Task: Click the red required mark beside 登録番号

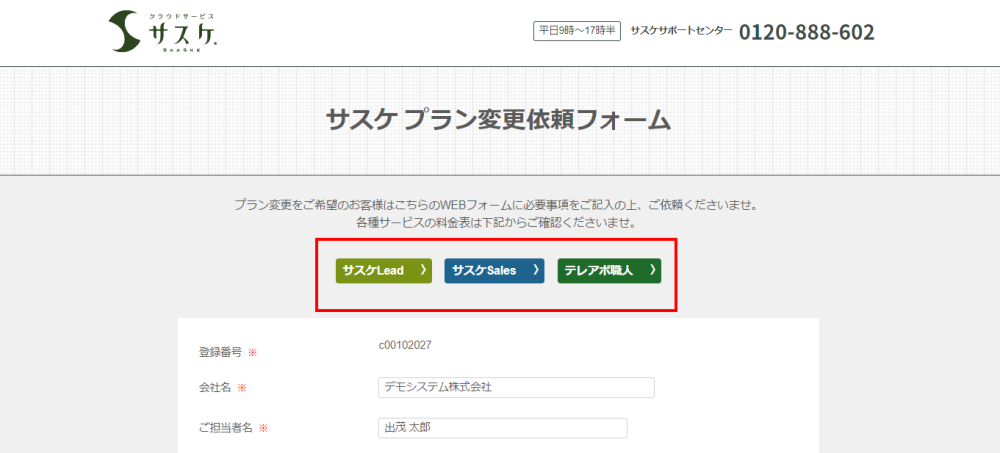Action: 253,352
